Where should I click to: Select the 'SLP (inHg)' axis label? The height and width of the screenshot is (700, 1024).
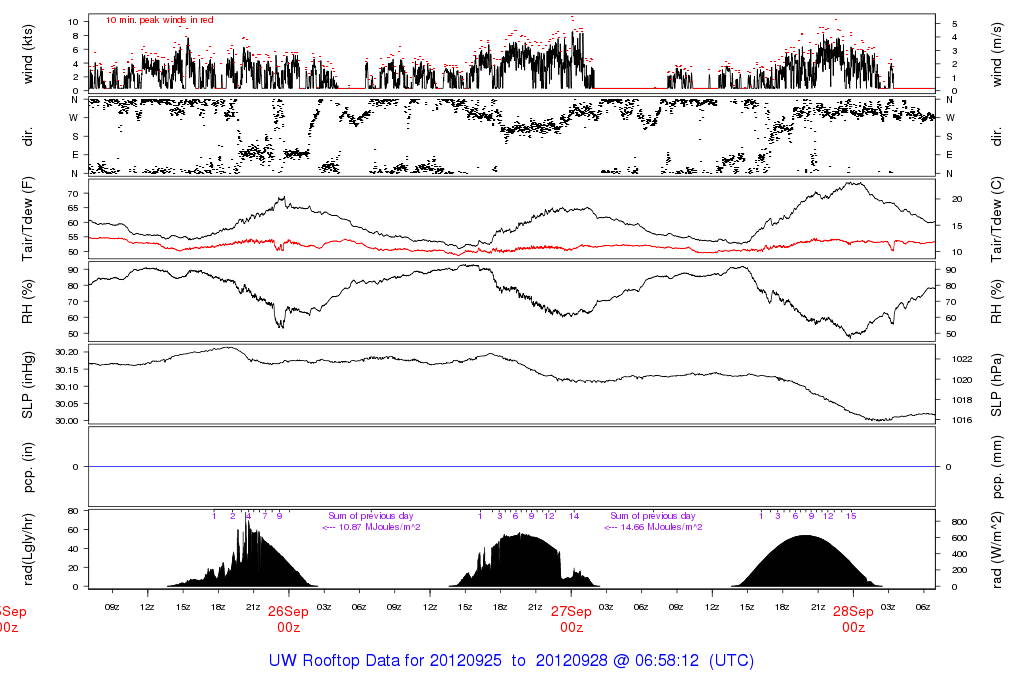point(27,385)
